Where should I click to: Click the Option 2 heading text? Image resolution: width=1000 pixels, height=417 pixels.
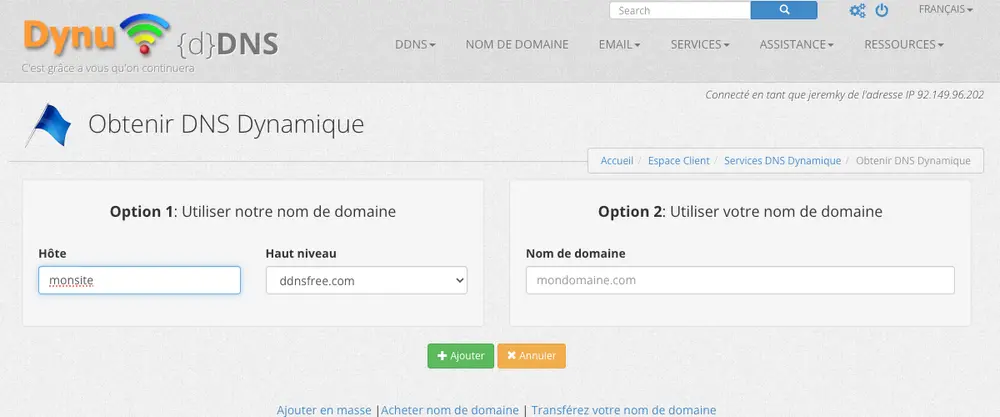(740, 212)
